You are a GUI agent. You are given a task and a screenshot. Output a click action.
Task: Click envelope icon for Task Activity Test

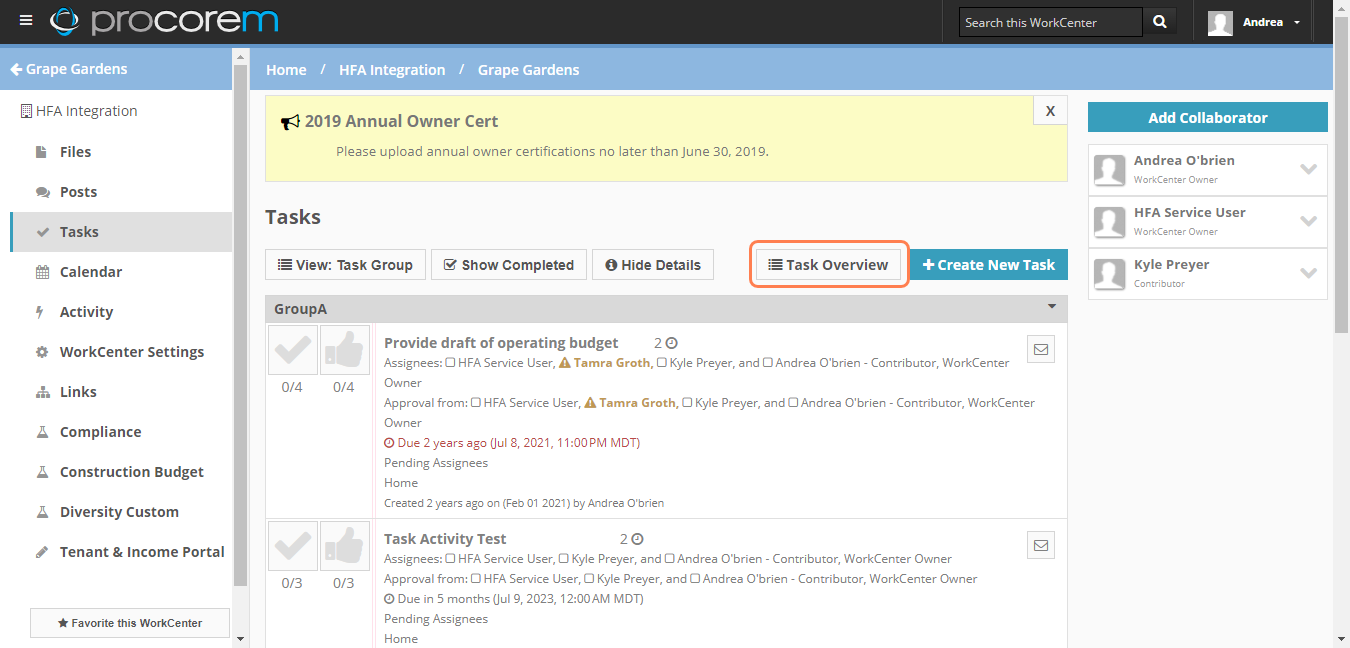1041,545
